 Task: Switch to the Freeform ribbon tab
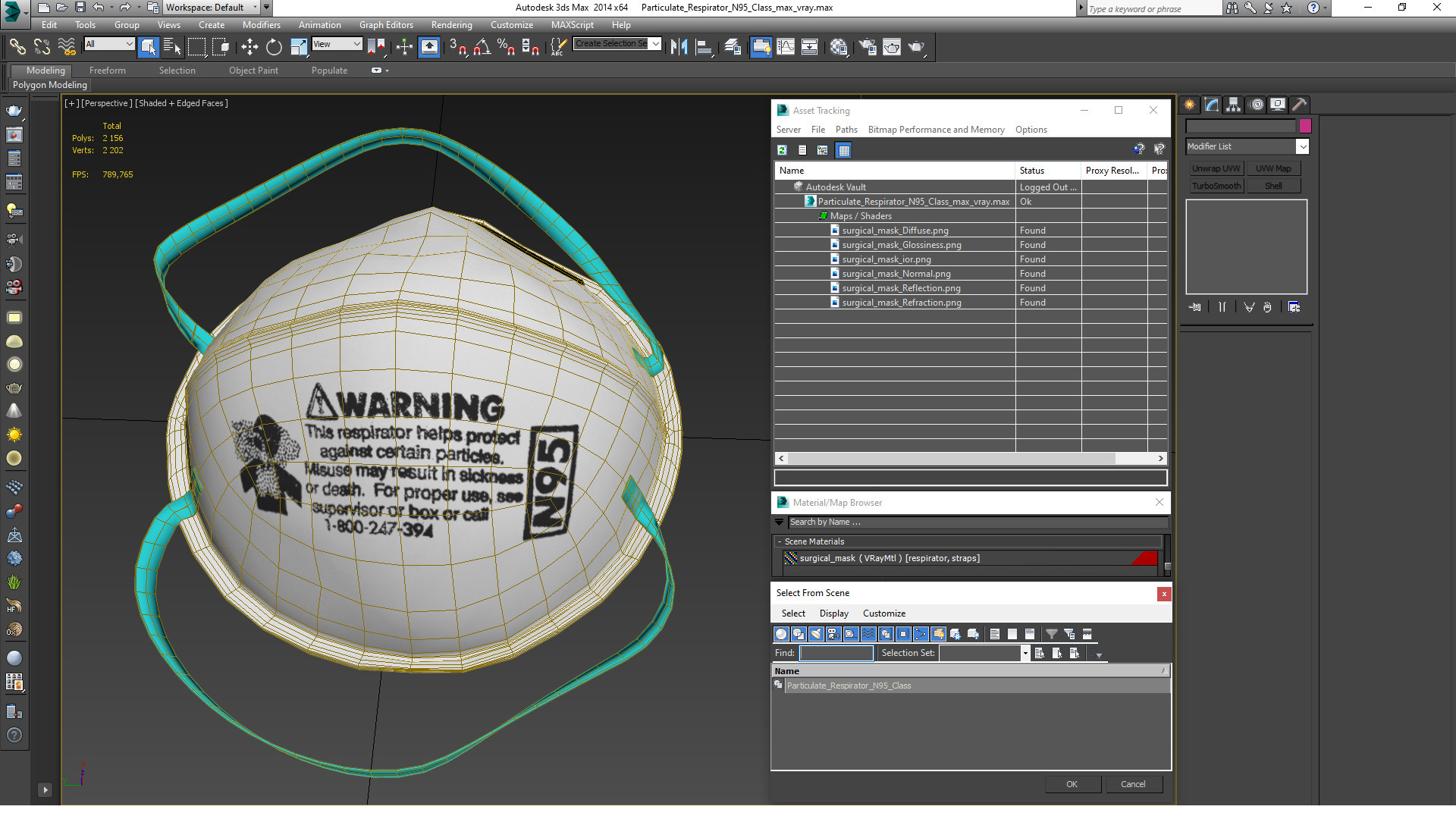coord(108,71)
